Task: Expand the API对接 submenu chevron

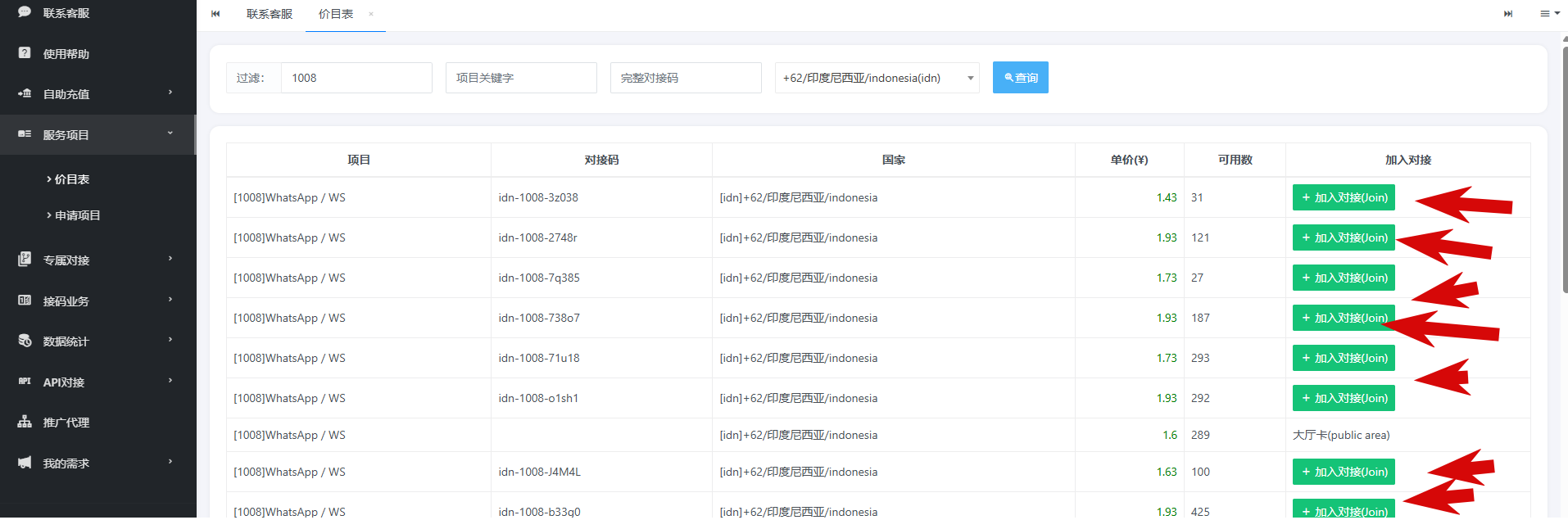Action: point(170,381)
